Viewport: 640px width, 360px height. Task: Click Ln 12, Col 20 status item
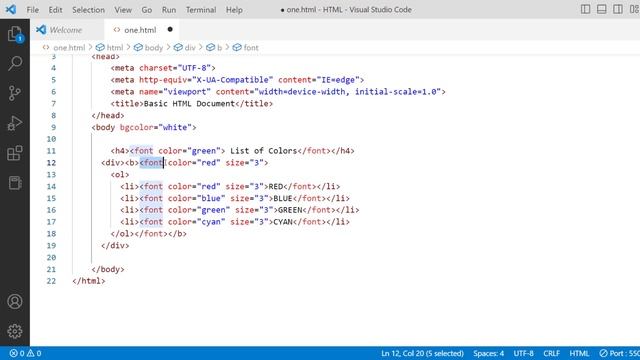click(x=422, y=353)
